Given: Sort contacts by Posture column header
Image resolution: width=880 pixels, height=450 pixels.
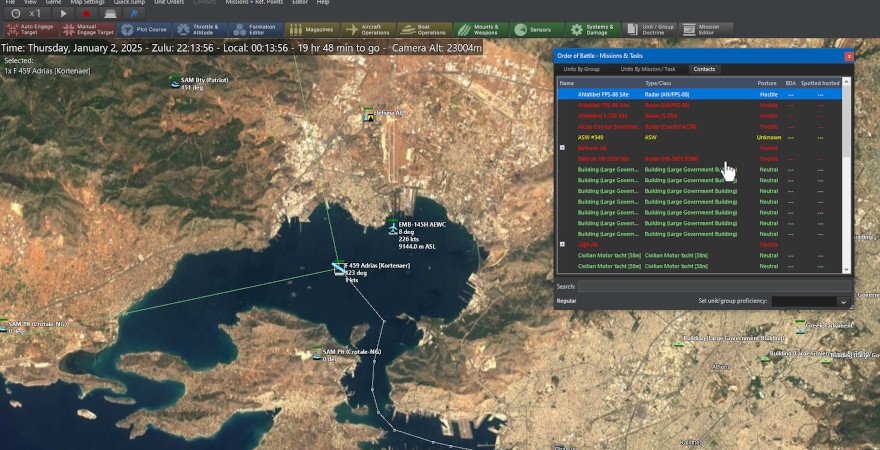Looking at the screenshot, I should click(x=767, y=83).
